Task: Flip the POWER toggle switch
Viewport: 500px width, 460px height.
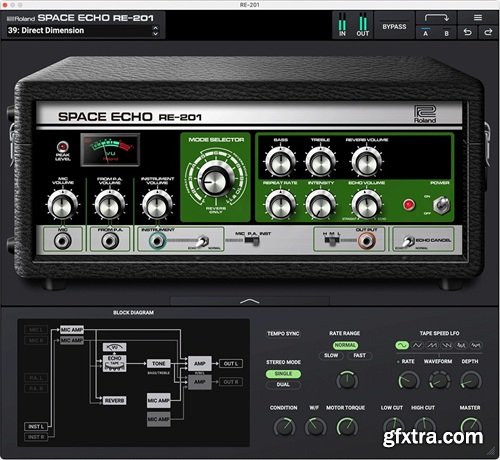Action: point(442,205)
